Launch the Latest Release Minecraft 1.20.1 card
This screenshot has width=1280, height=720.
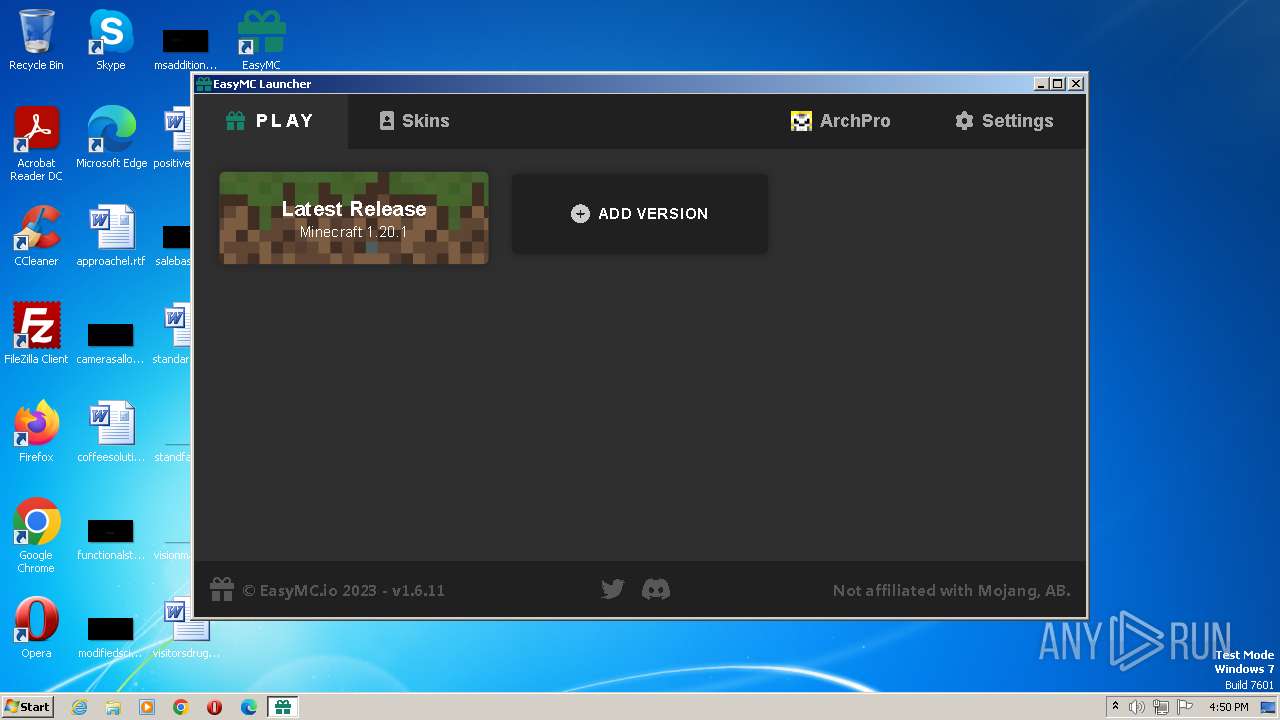point(354,218)
